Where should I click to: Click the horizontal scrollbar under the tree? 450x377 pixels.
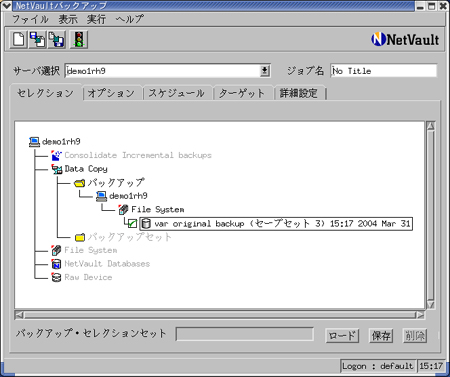pyautogui.click(x=220, y=315)
